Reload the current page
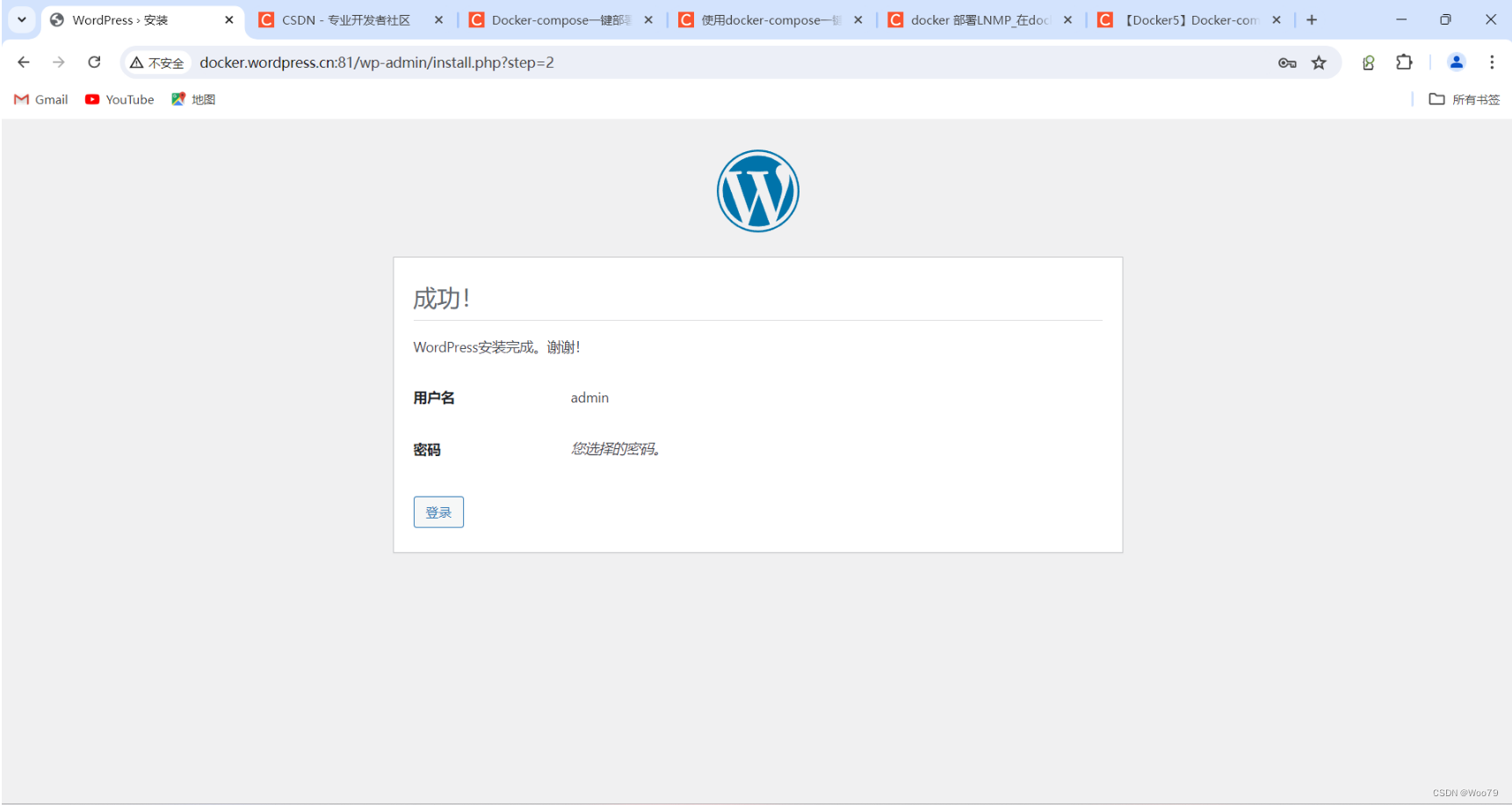The width and height of the screenshot is (1512, 805). click(x=94, y=62)
